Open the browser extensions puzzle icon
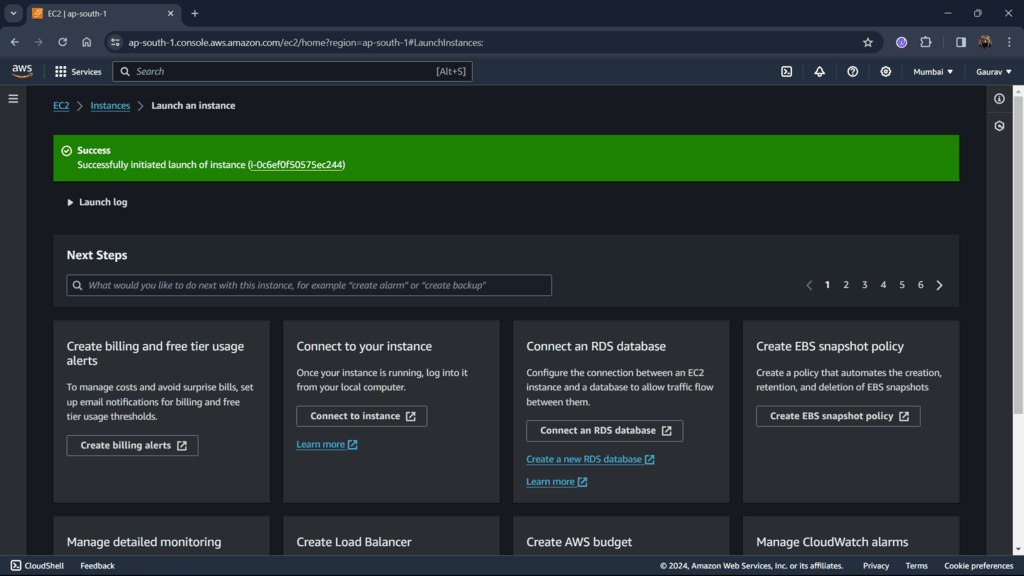The image size is (1024, 576). [x=925, y=42]
